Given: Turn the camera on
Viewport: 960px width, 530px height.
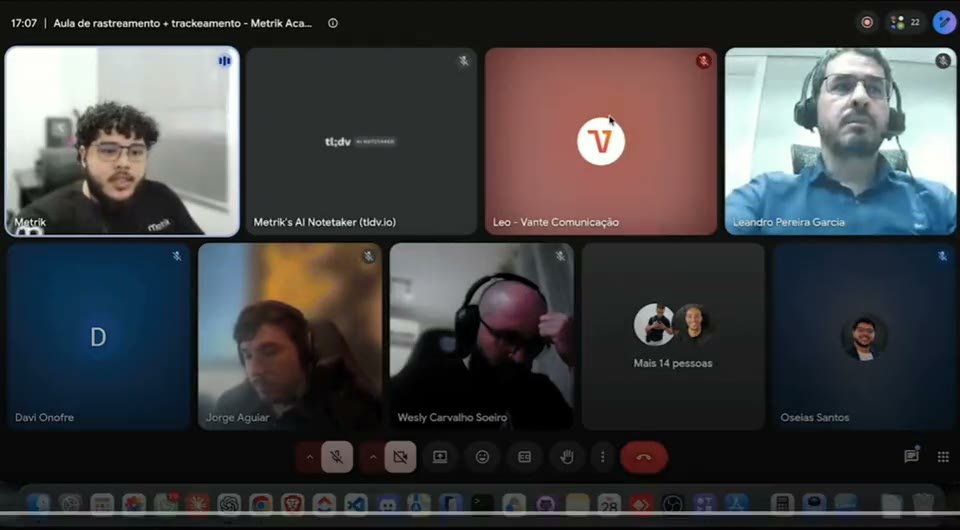Looking at the screenshot, I should coord(400,457).
